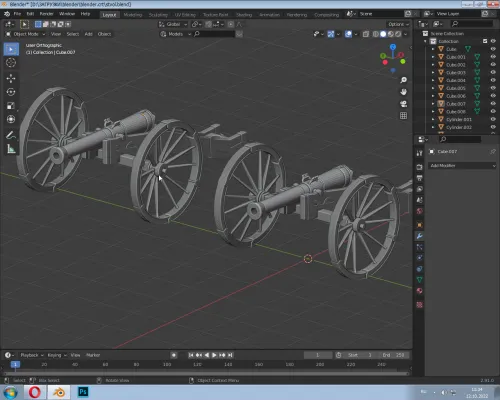Image resolution: width=500 pixels, height=400 pixels.
Task: Open the Material properties tab
Action: point(419,291)
